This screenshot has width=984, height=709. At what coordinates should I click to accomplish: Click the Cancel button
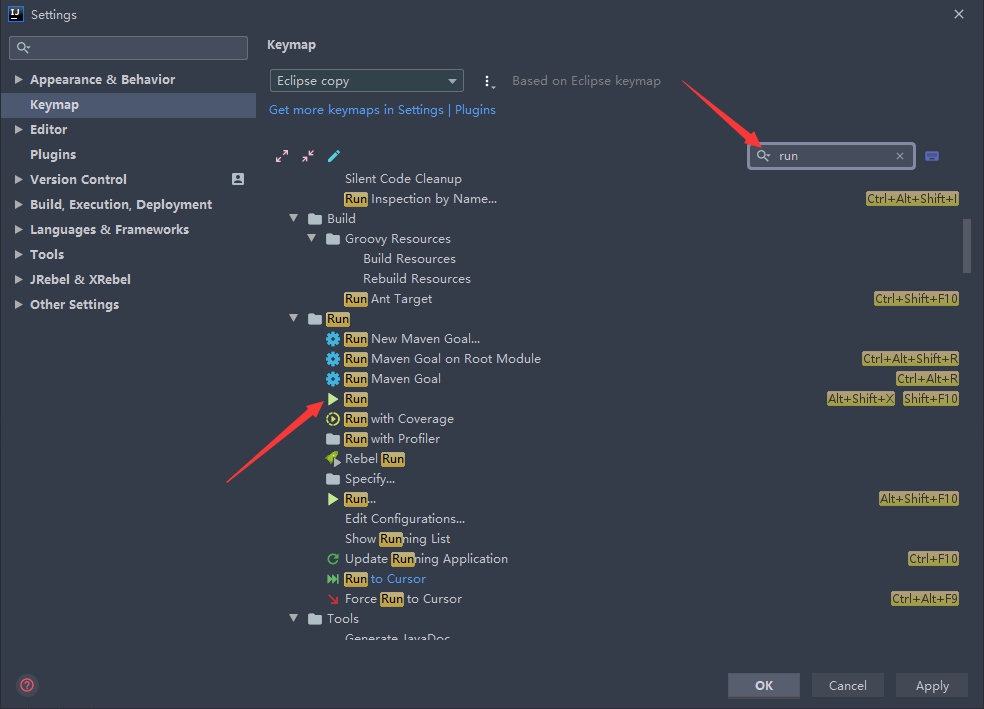coord(848,685)
